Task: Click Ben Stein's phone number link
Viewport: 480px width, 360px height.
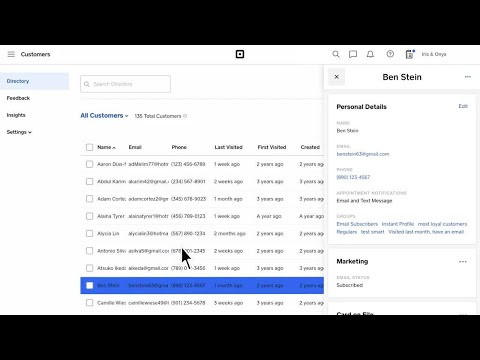Action: tap(353, 177)
